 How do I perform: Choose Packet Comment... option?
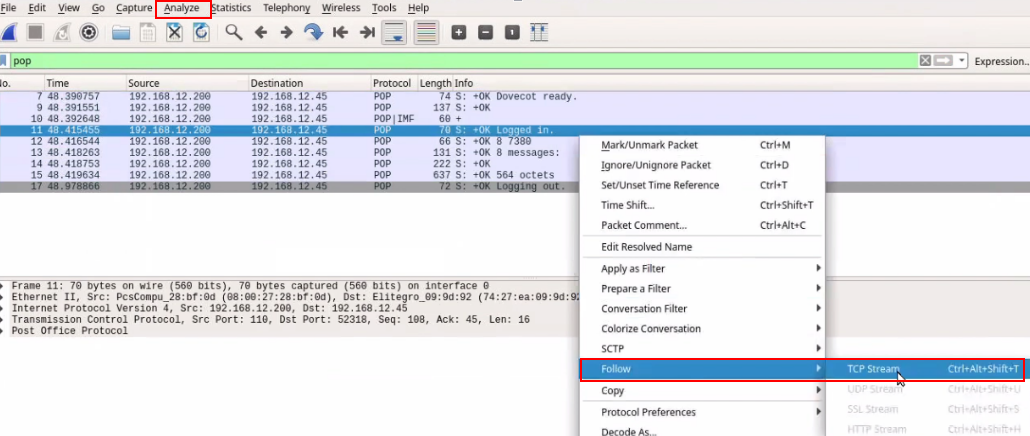click(702, 225)
